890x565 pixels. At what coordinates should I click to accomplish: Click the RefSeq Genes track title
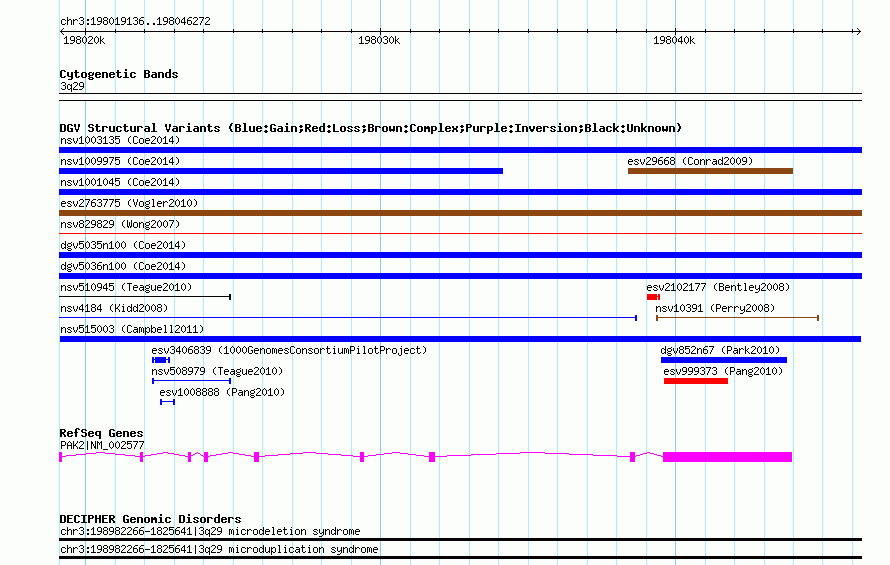coord(101,433)
